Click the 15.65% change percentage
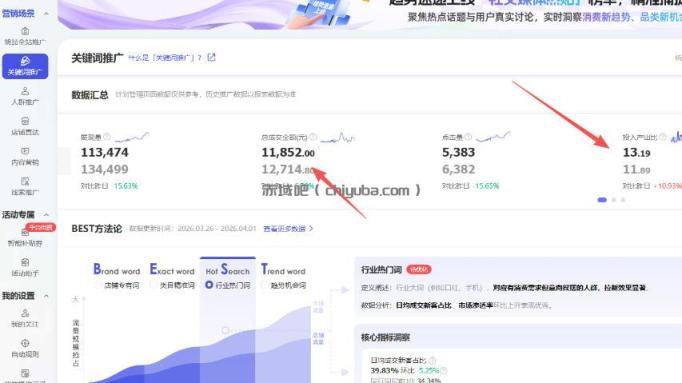This screenshot has width=682, height=383. pyautogui.click(x=487, y=186)
